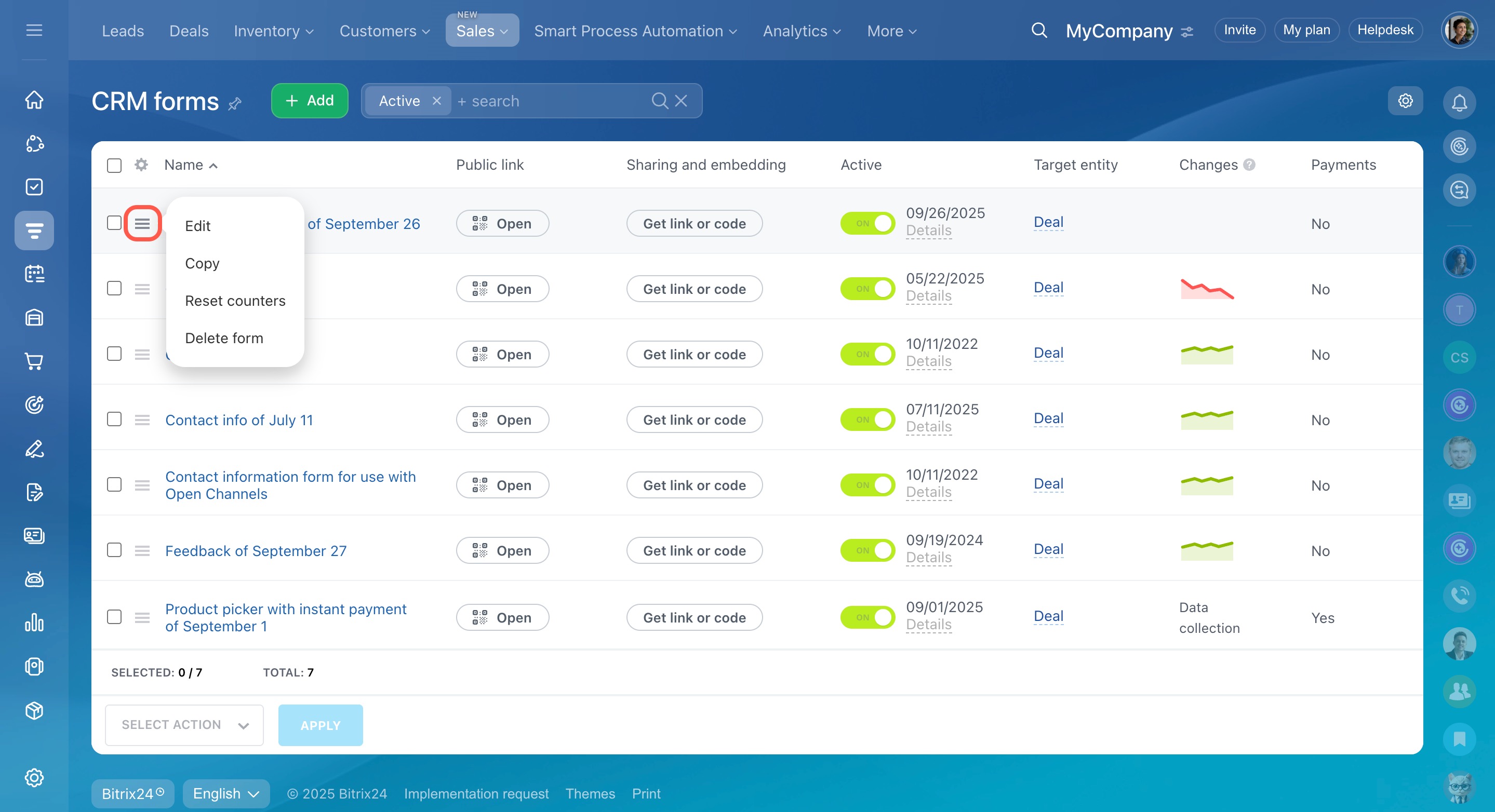Expand the Analytics menu
The height and width of the screenshot is (812, 1495).
point(802,31)
